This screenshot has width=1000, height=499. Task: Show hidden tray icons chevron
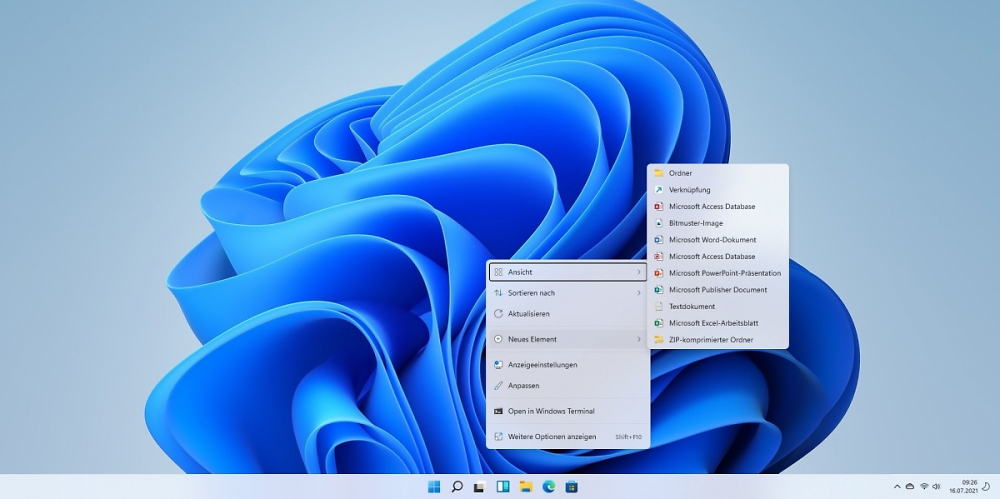tap(897, 487)
